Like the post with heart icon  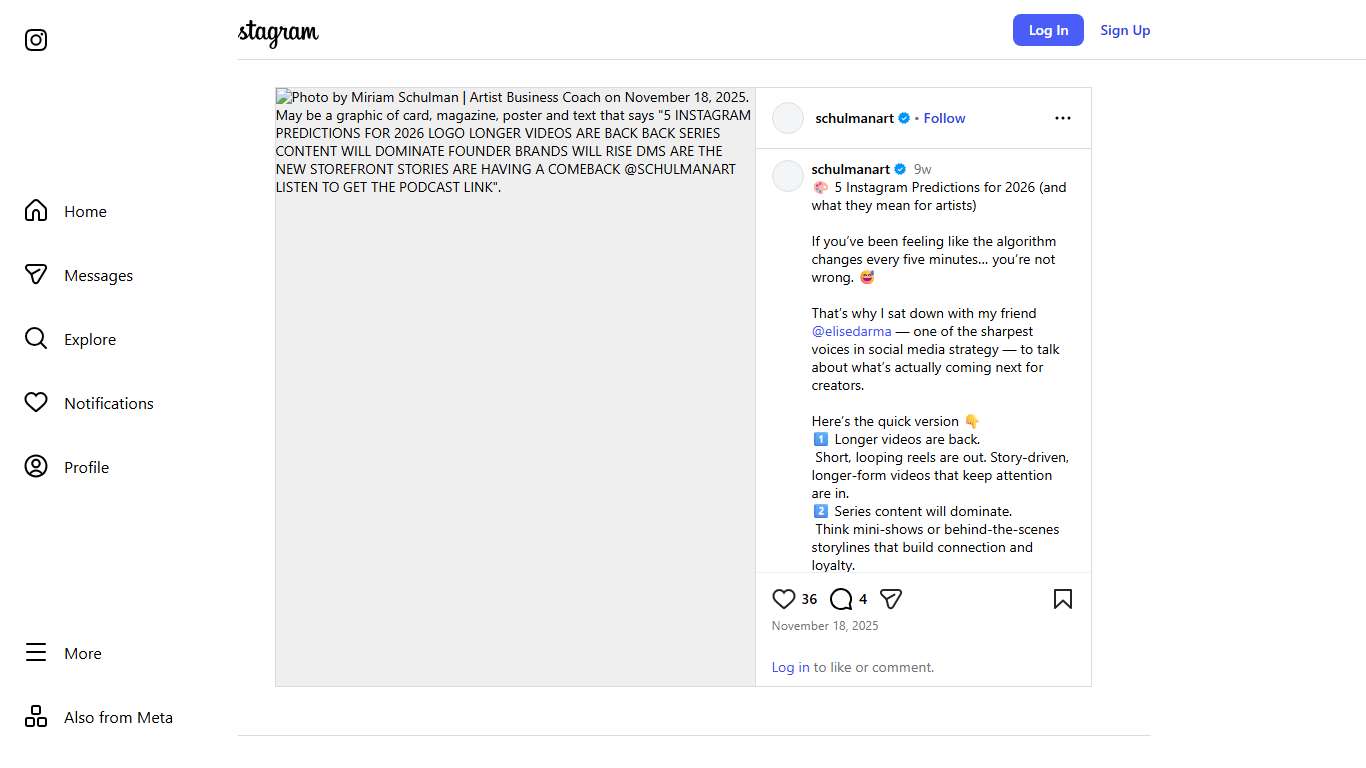coord(784,599)
